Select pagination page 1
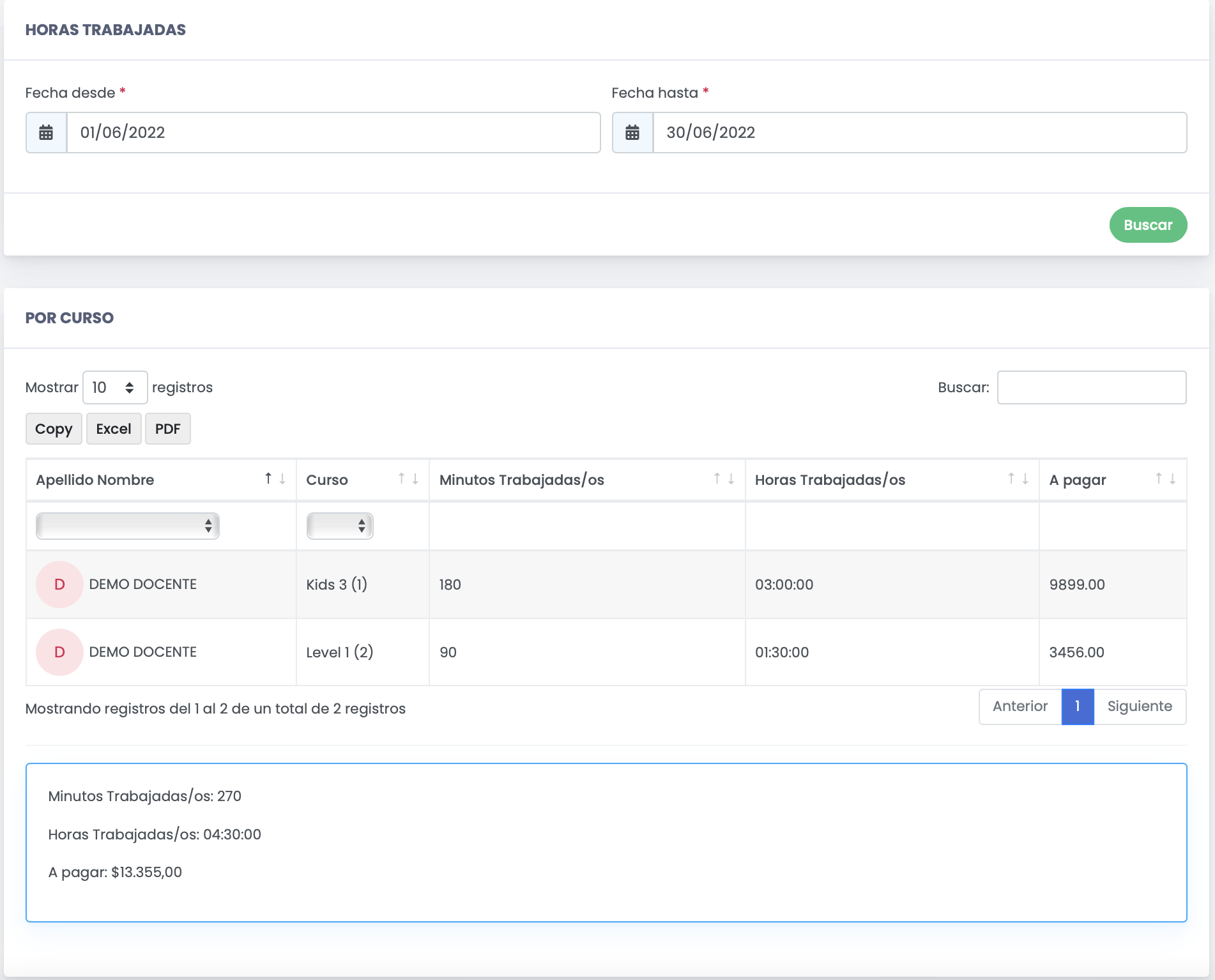Image resolution: width=1215 pixels, height=980 pixels. click(1078, 707)
